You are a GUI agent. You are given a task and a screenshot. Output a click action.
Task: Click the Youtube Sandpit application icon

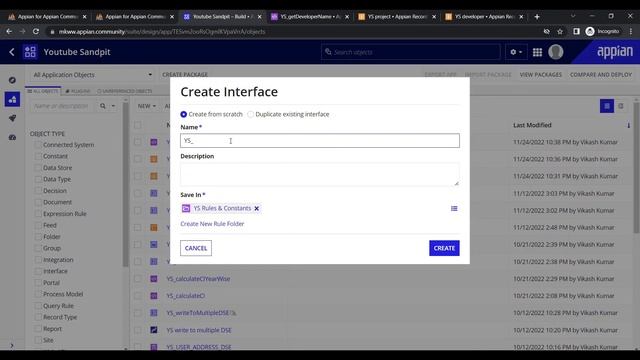coord(30,52)
